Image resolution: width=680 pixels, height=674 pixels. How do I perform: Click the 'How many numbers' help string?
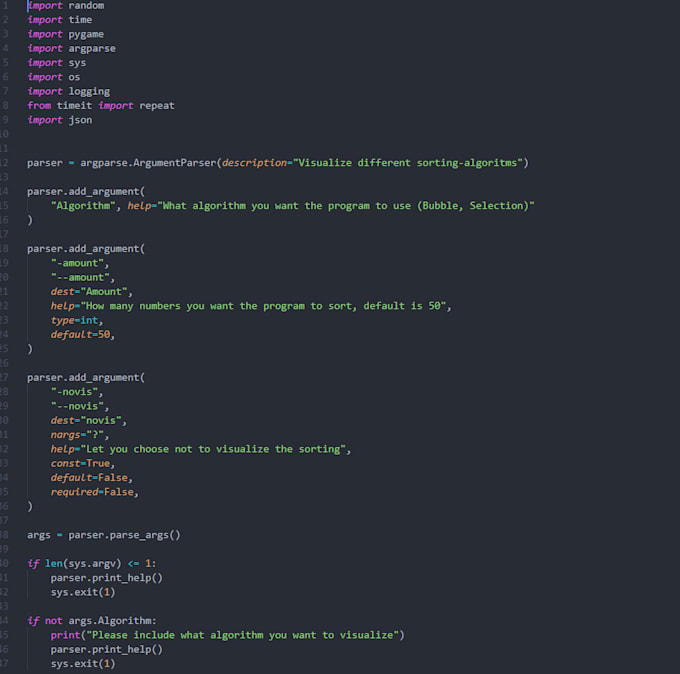coord(263,306)
